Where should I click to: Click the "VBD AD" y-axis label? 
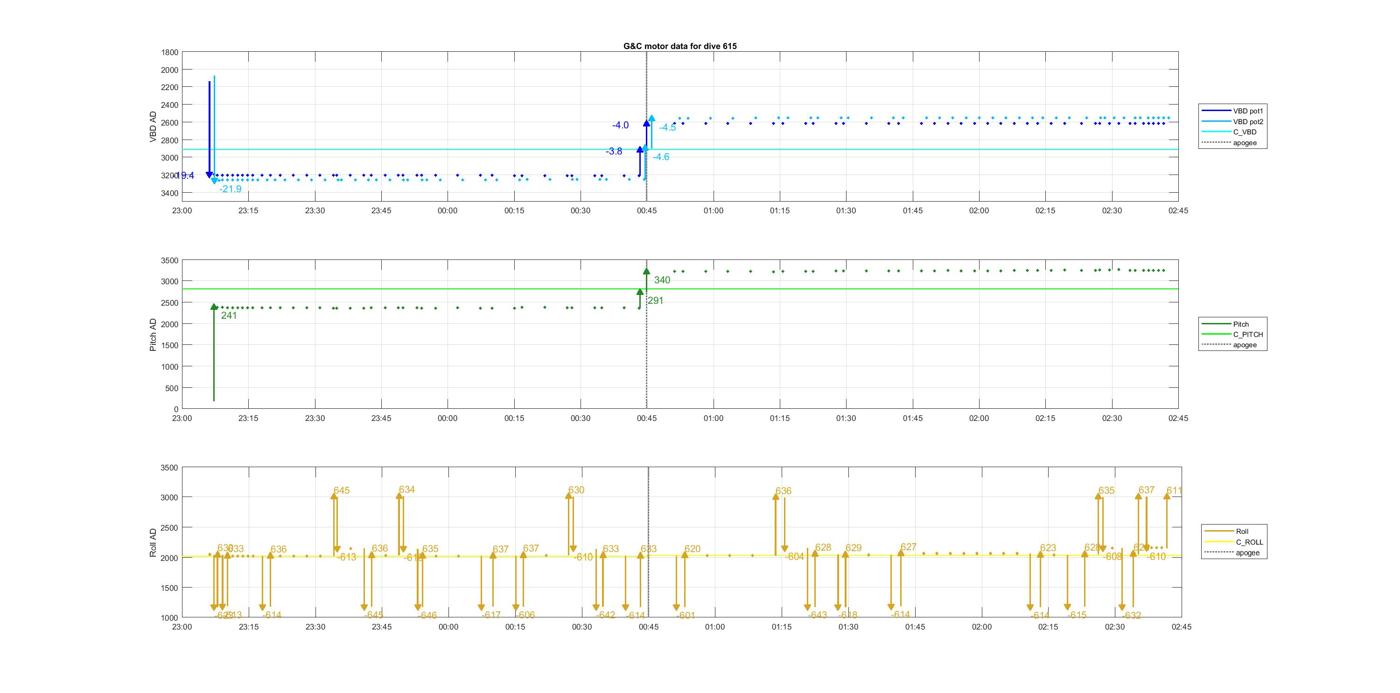pyautogui.click(x=154, y=126)
